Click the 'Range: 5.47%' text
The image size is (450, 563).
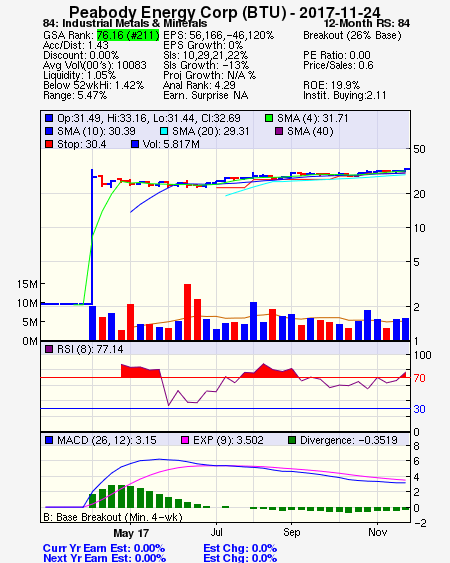pos(75,96)
